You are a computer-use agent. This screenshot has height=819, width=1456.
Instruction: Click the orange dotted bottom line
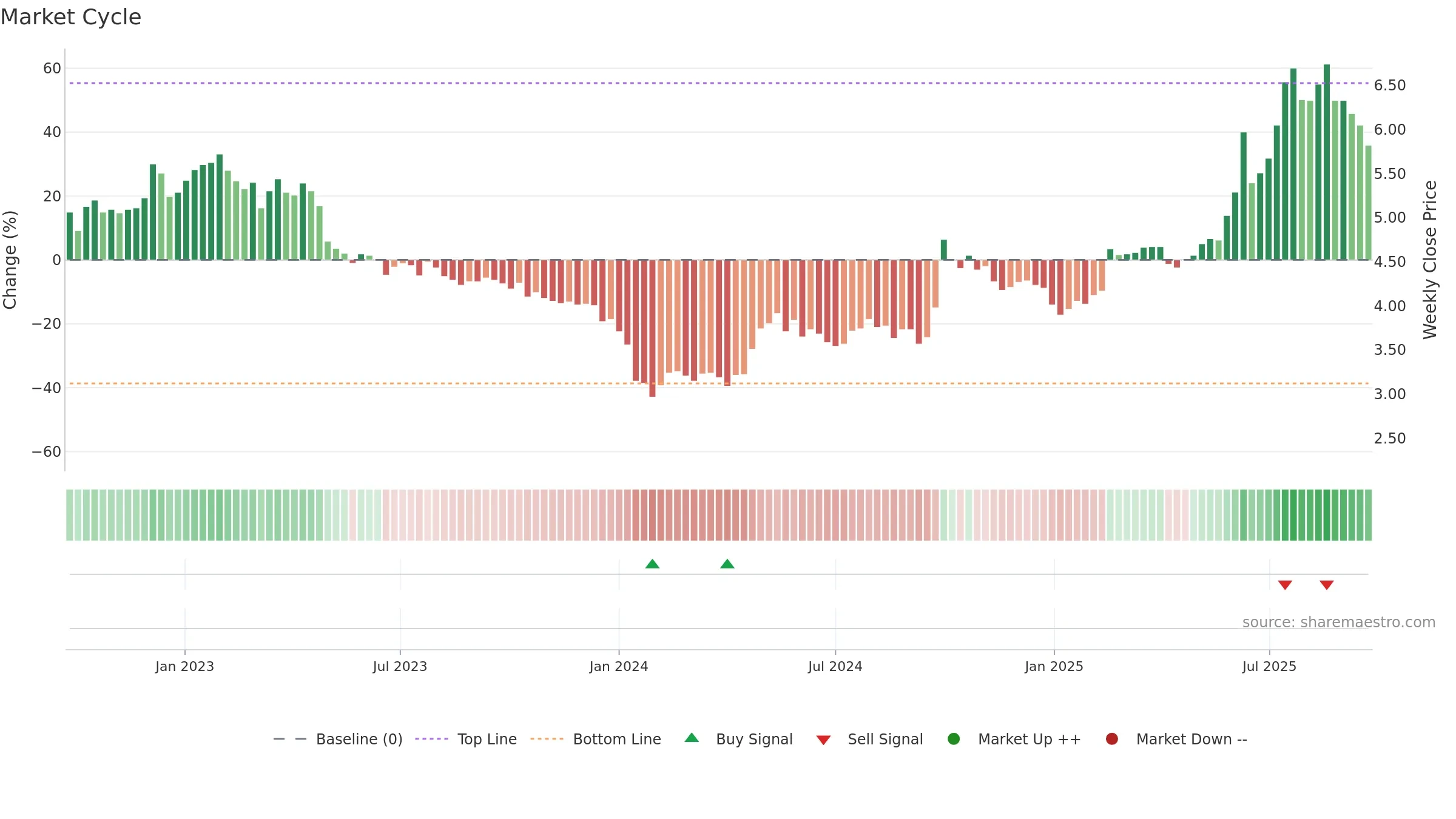(719, 383)
